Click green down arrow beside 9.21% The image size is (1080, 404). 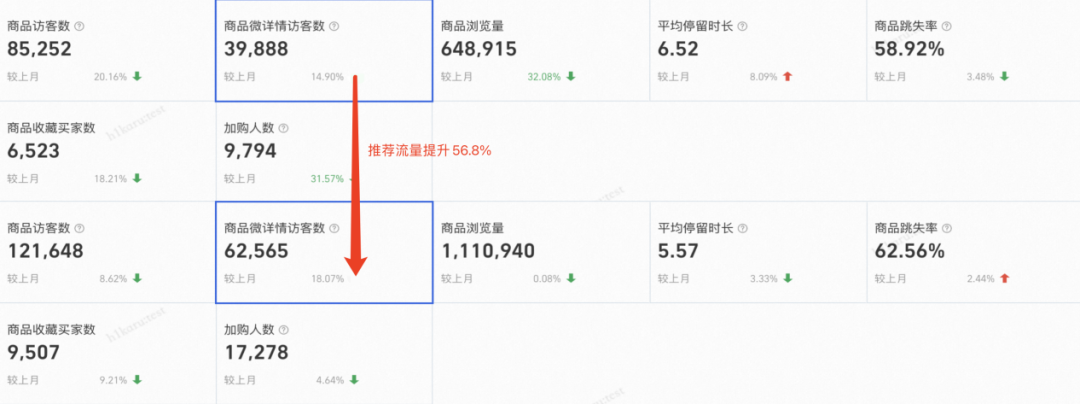point(137,379)
